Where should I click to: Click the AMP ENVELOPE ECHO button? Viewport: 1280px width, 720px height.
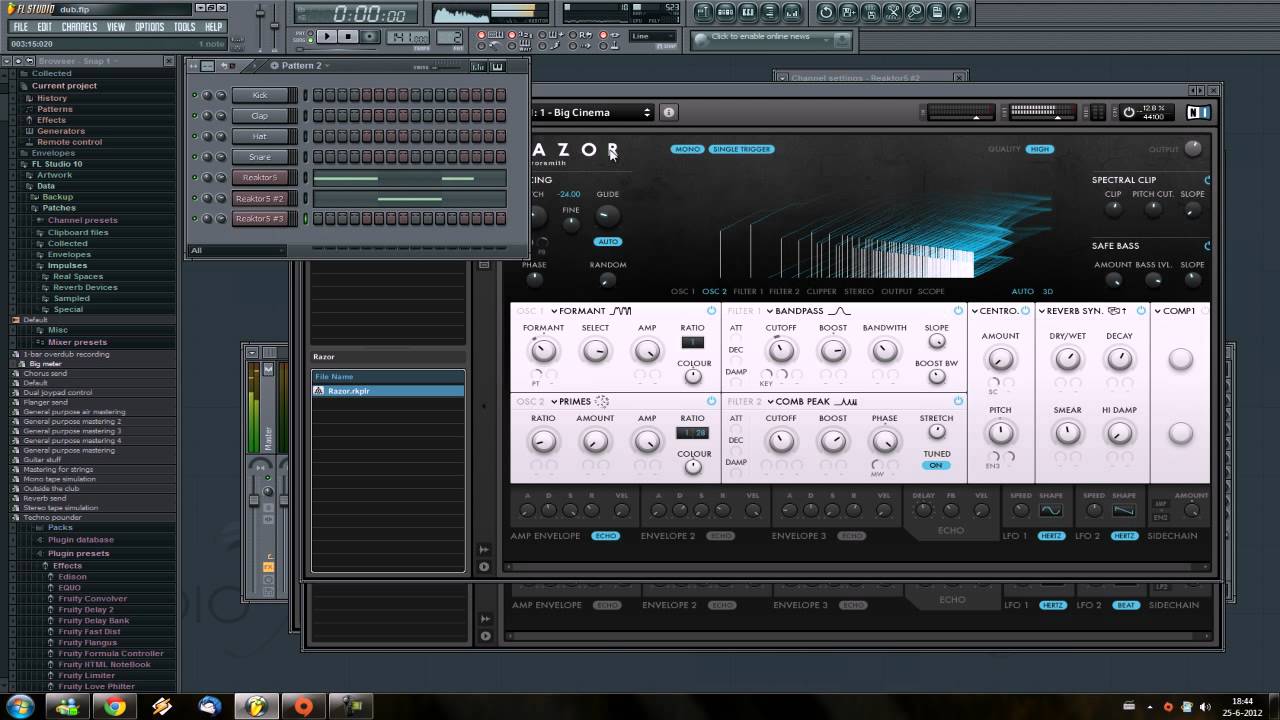(605, 536)
